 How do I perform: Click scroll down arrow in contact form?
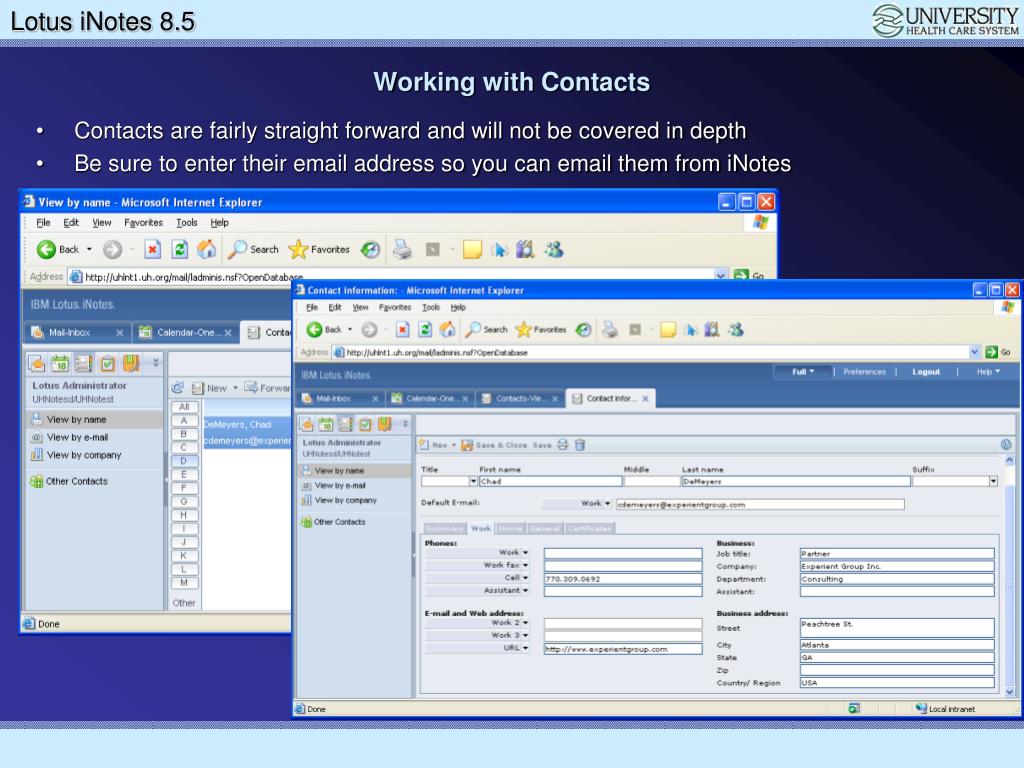pos(1010,692)
